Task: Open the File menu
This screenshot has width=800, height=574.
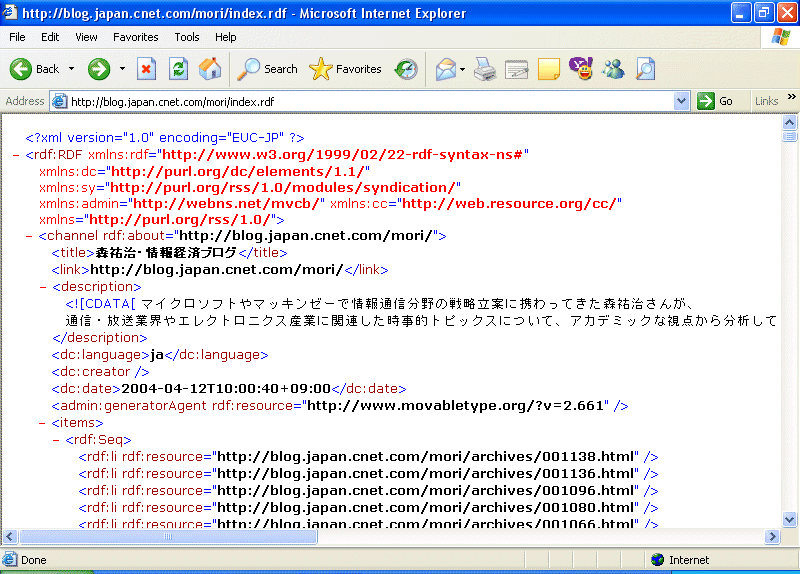Action: [x=17, y=37]
